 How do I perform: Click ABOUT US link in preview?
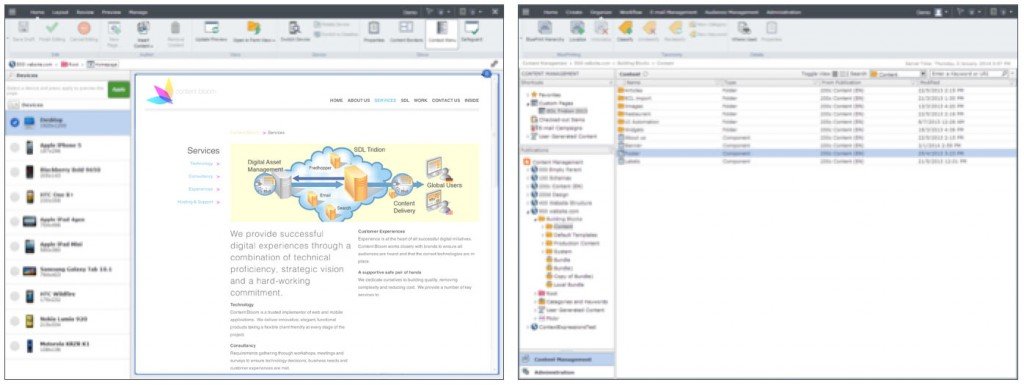[x=359, y=100]
